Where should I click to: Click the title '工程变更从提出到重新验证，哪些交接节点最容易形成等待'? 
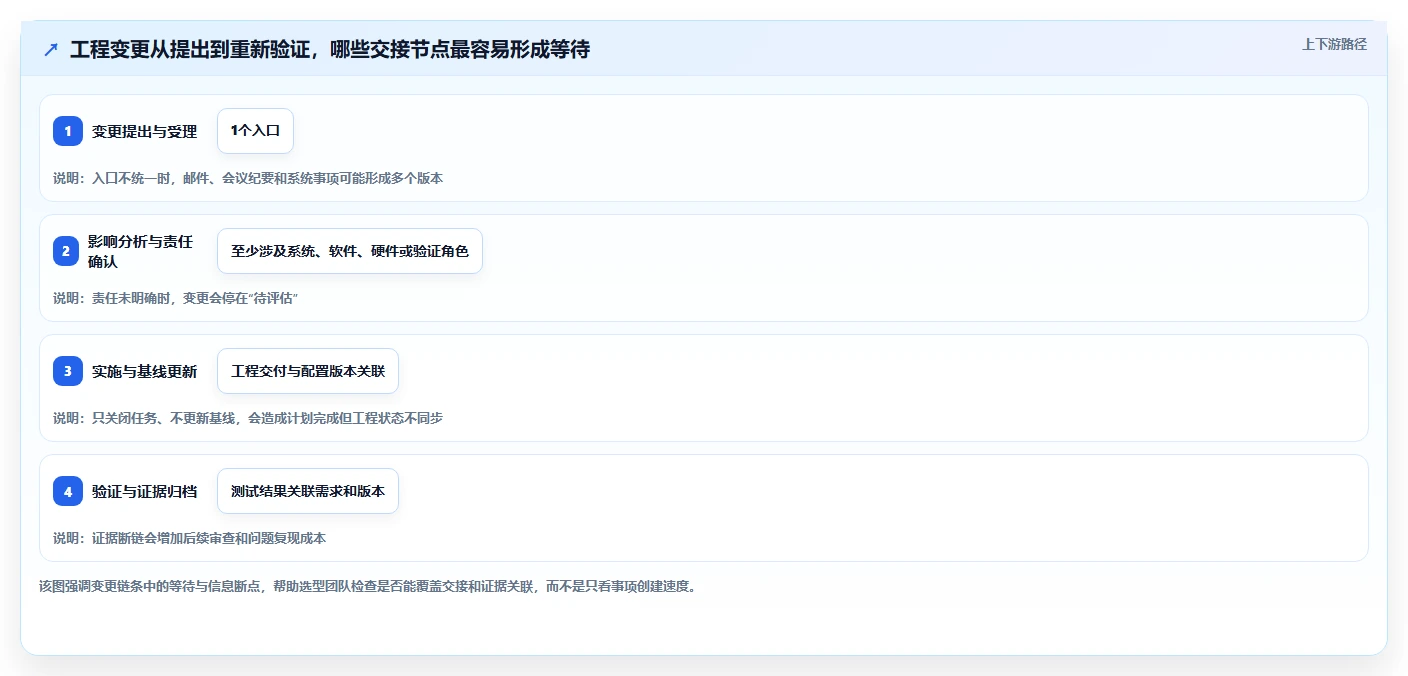click(330, 49)
